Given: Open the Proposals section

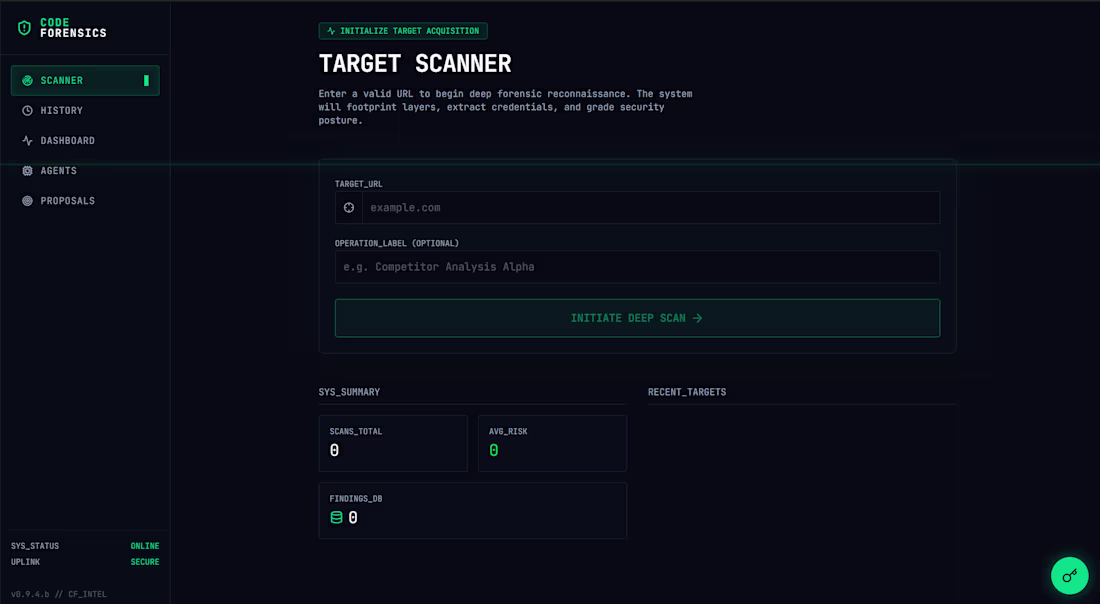Looking at the screenshot, I should 85,201.
